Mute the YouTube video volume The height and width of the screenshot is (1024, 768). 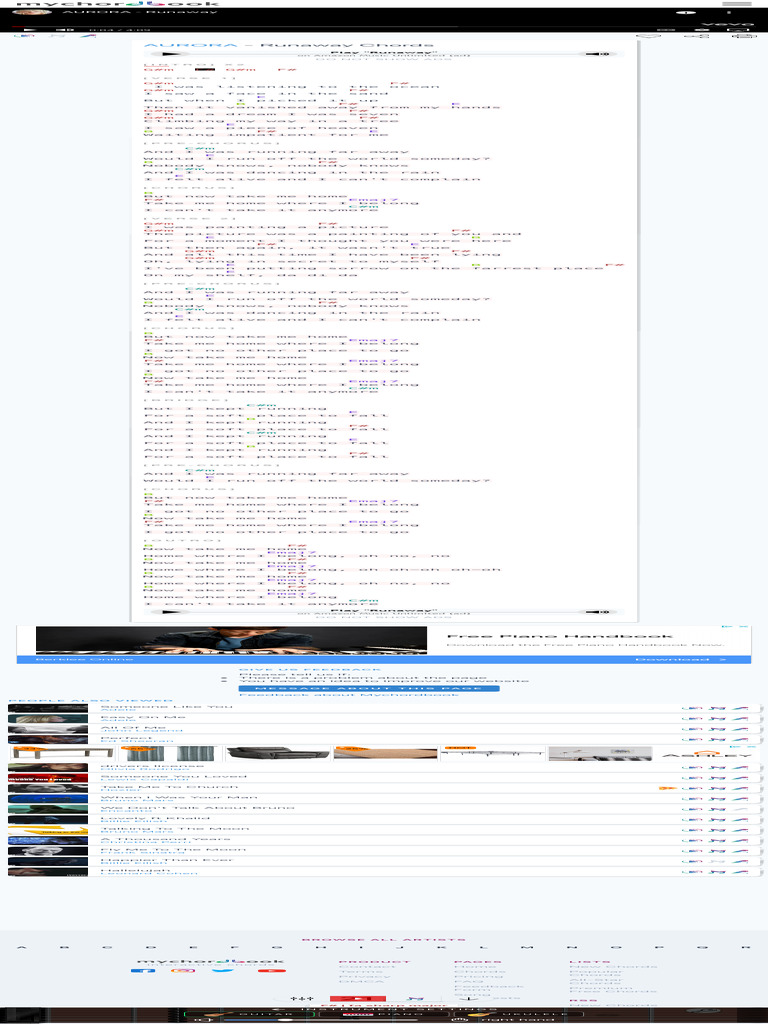click(x=63, y=29)
